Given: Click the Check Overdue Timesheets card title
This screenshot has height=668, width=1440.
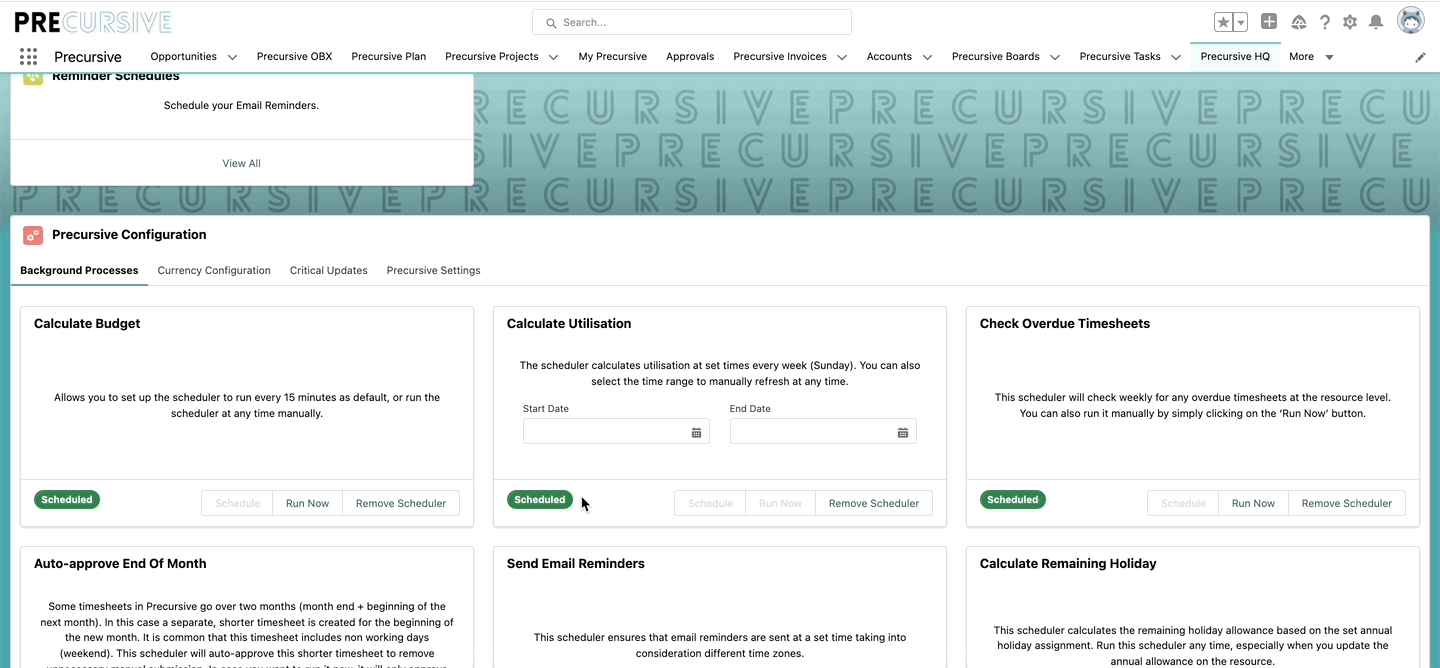Looking at the screenshot, I should point(1065,323).
